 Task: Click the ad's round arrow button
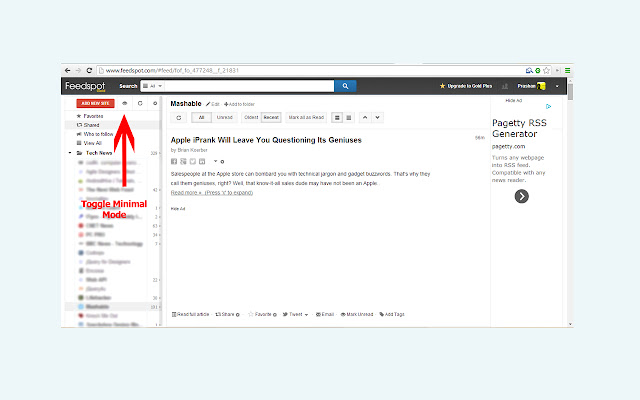click(522, 196)
